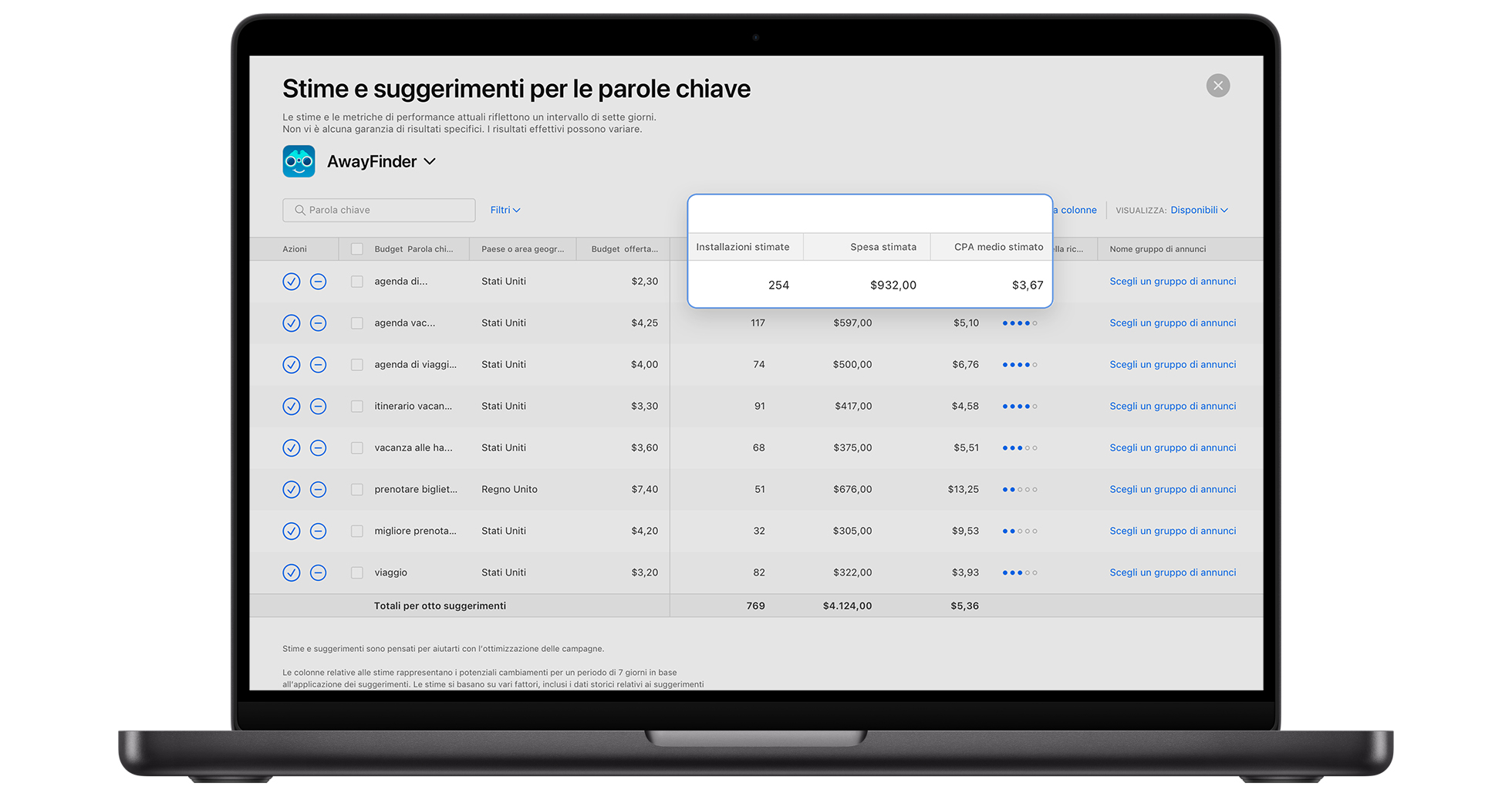
Task: Click 'Scegli un gruppo di annunci' for viaggio
Action: (x=1173, y=572)
